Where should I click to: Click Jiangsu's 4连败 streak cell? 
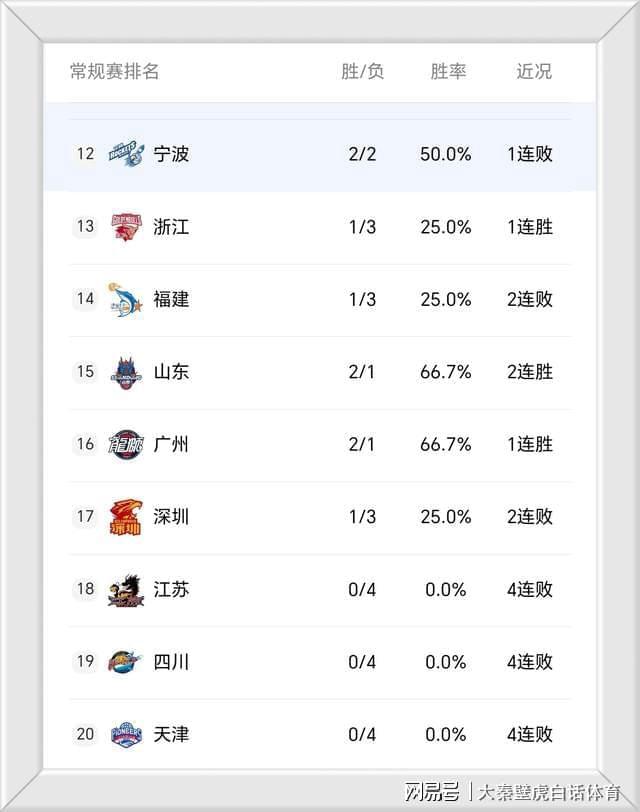point(529,589)
